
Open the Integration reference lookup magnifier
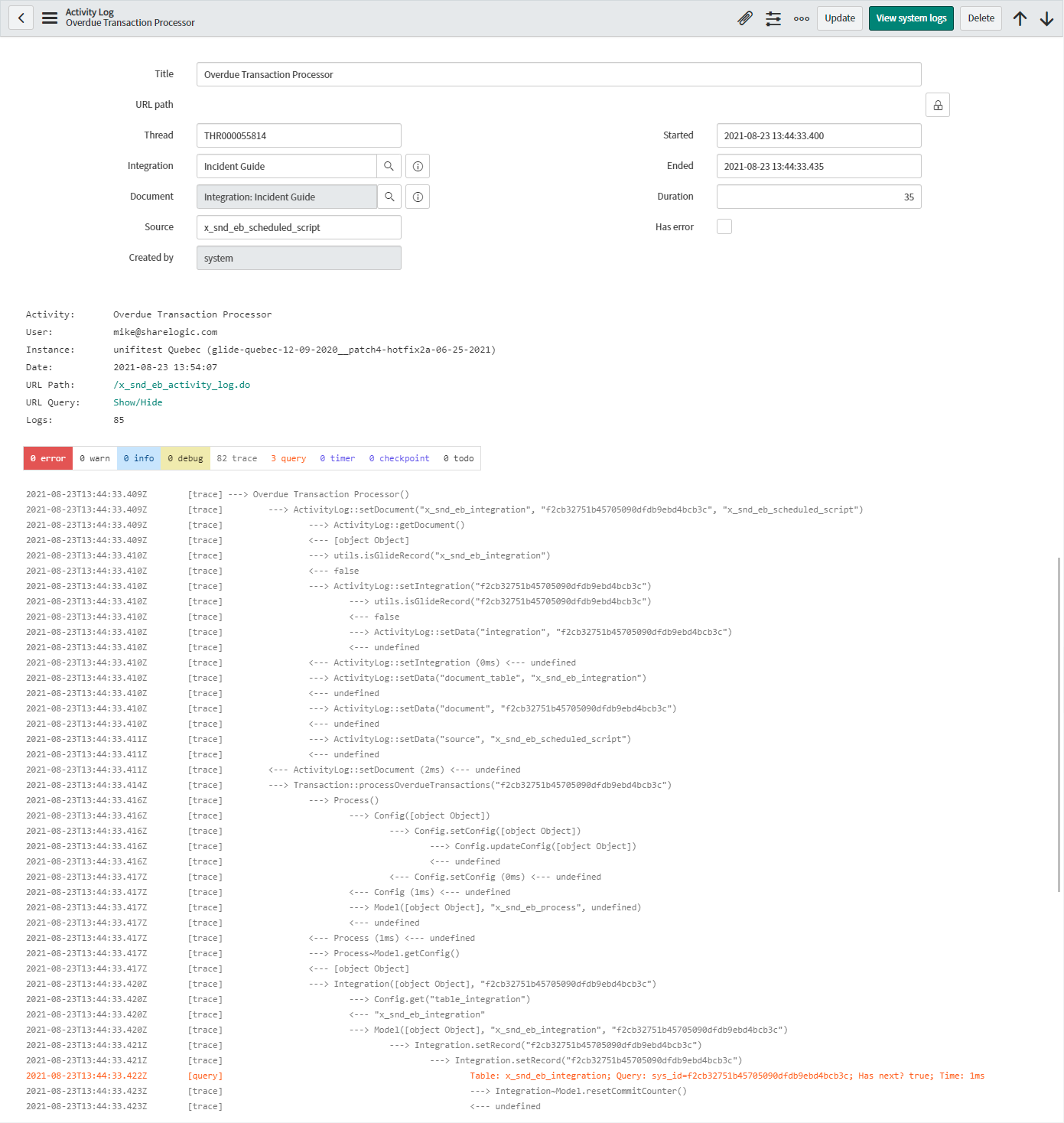tap(389, 166)
